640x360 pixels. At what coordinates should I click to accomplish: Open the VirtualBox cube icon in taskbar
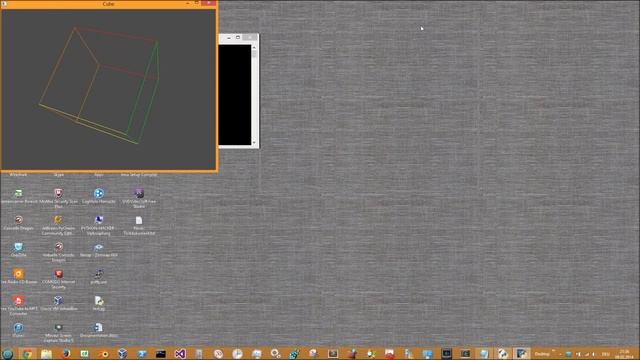click(122, 354)
